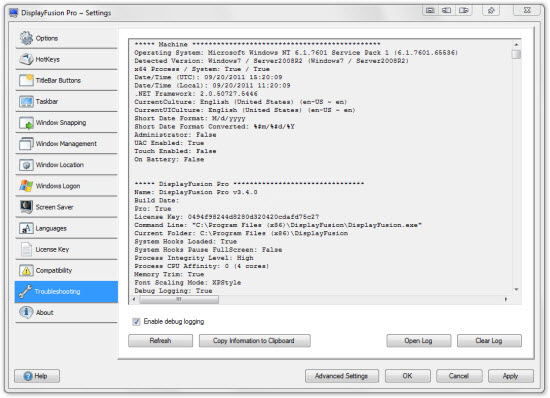Image resolution: width=550 pixels, height=398 pixels.
Task: Click the "Font Scaling Mode: XPStyle" line
Action: 187,282
